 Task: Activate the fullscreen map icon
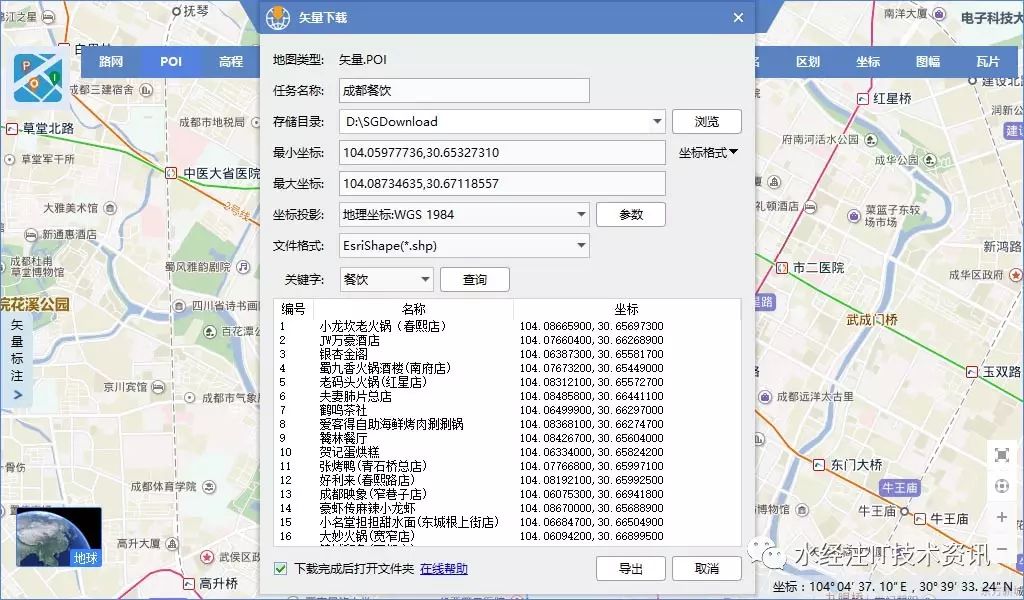click(1002, 455)
